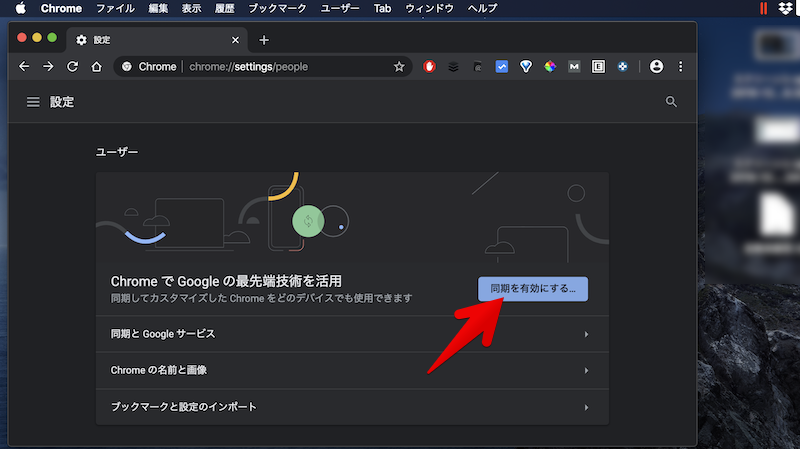Viewport: 800px width, 449px height.
Task: Expand 同期と Google サービス row
Action: pos(351,334)
